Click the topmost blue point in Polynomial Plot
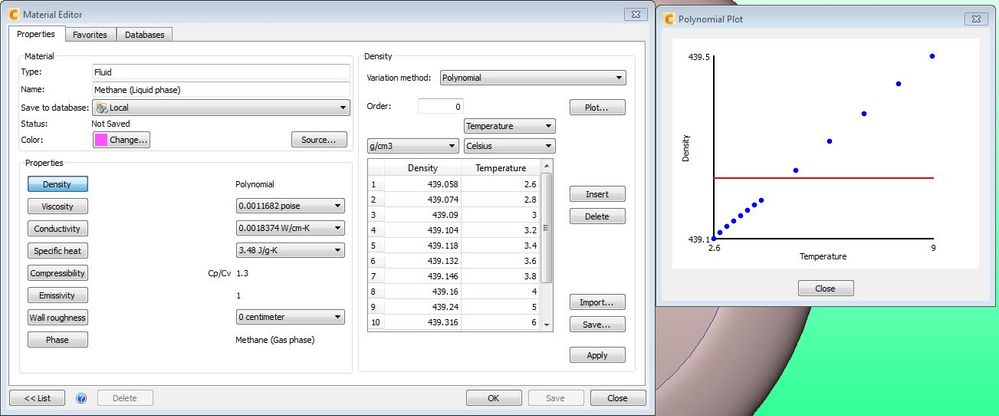Image resolution: width=999 pixels, height=416 pixels. [x=932, y=56]
